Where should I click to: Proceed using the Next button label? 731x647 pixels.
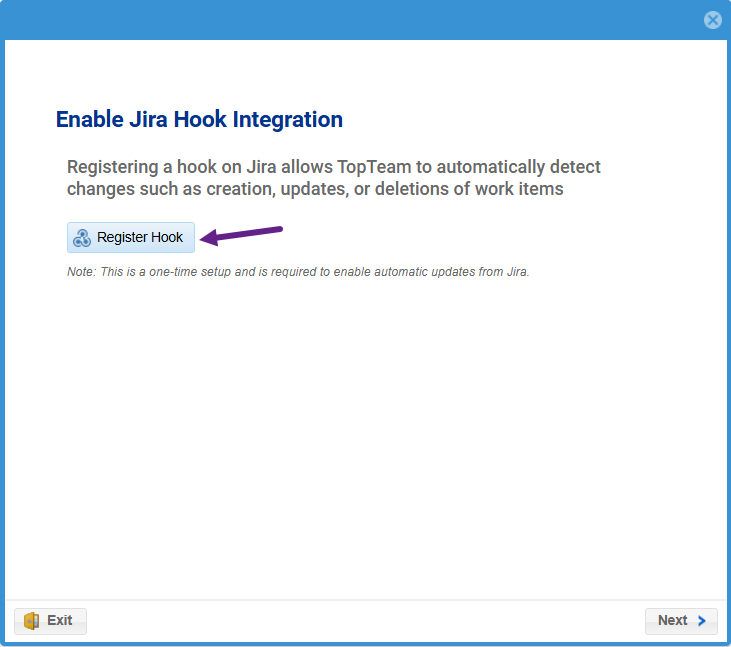click(672, 621)
